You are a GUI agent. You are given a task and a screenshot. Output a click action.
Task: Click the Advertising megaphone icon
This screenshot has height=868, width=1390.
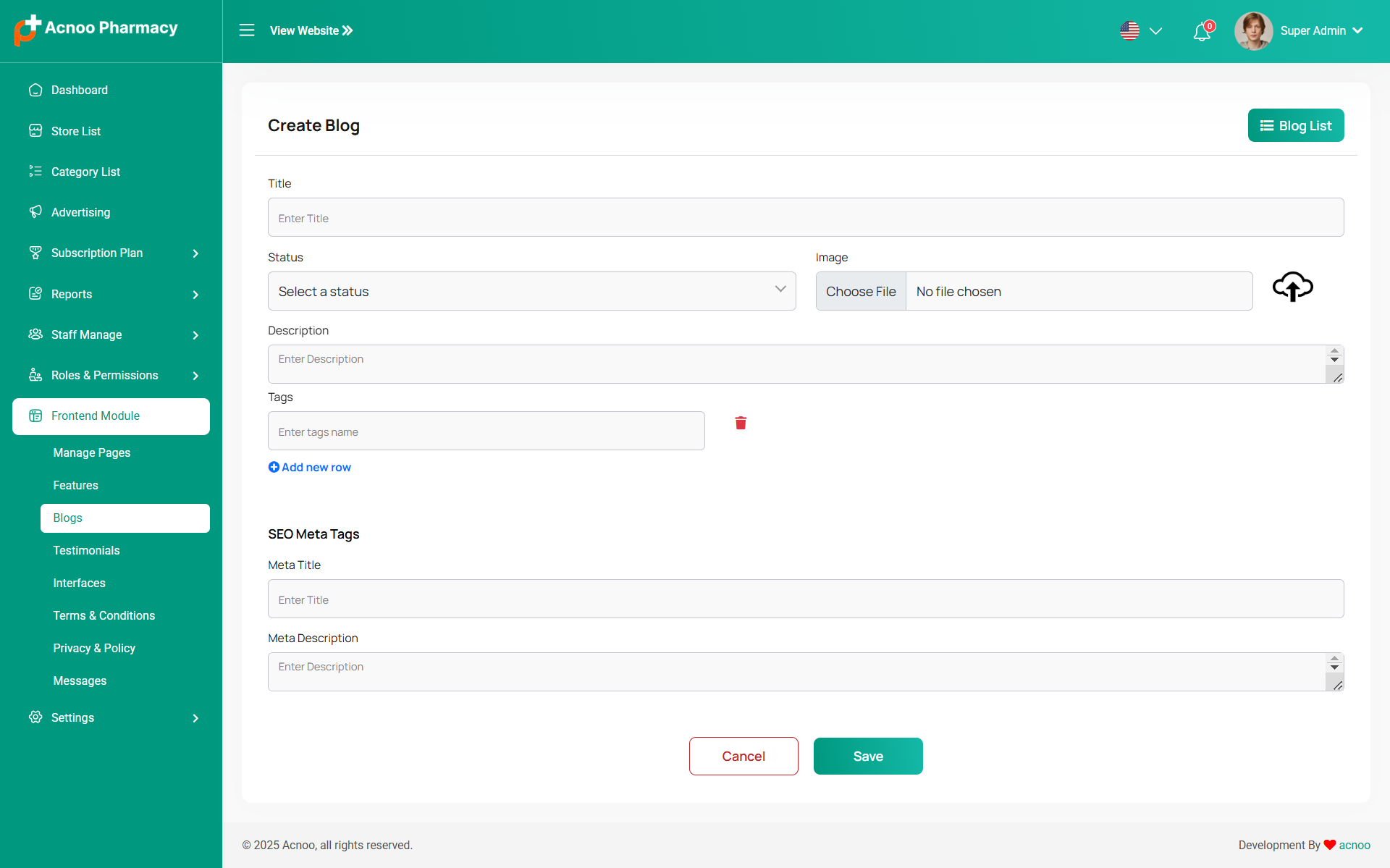35,212
